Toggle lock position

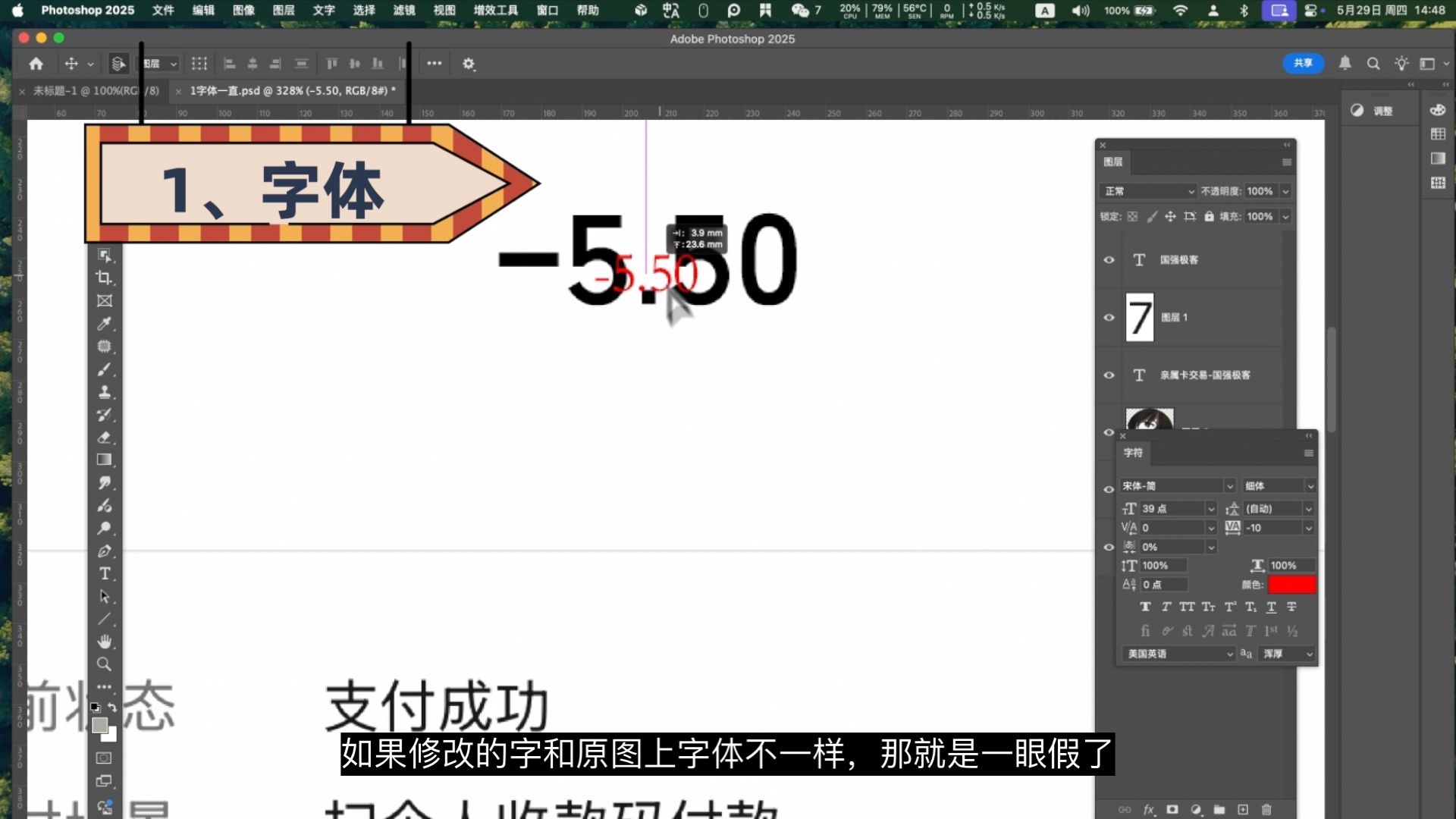[1170, 217]
